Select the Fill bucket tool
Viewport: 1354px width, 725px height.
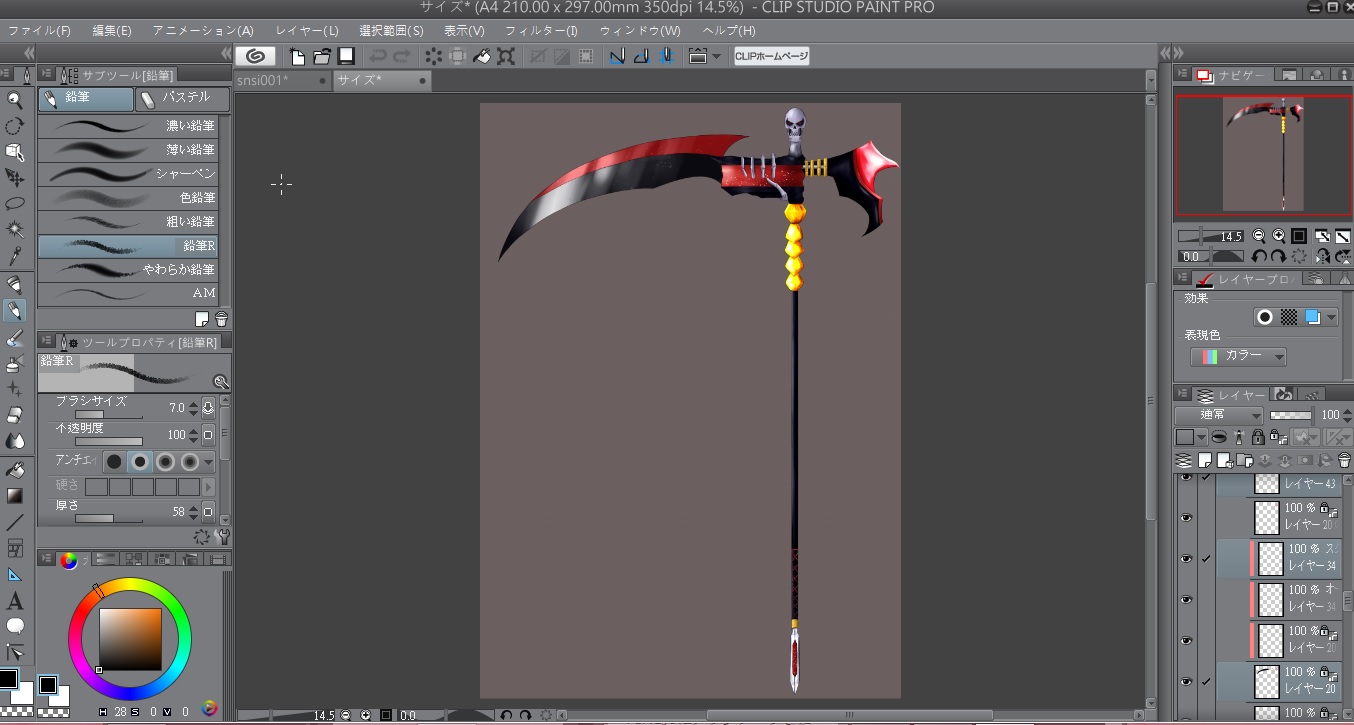point(15,469)
